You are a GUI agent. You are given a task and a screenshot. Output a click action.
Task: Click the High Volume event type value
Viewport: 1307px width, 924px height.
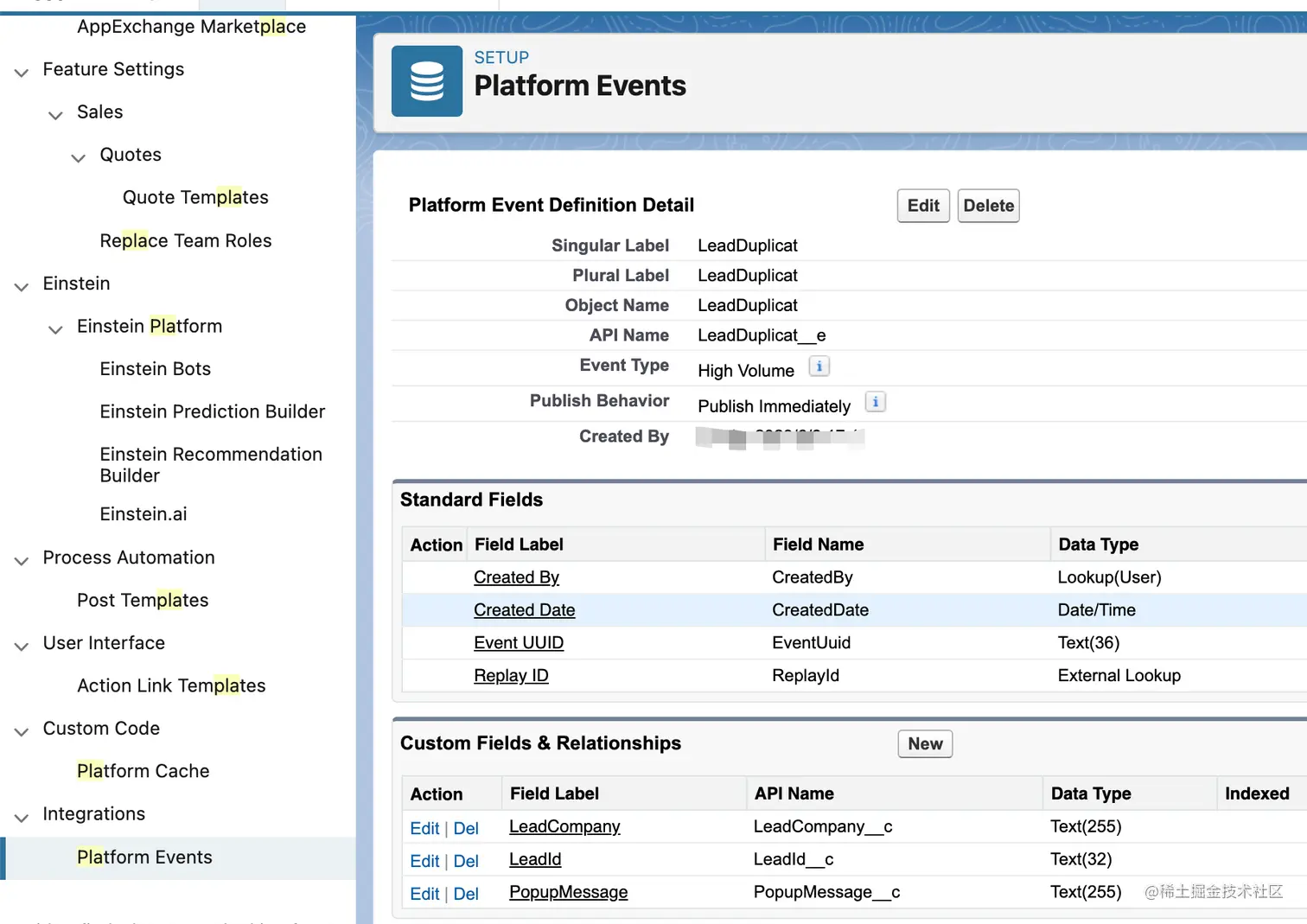click(746, 371)
